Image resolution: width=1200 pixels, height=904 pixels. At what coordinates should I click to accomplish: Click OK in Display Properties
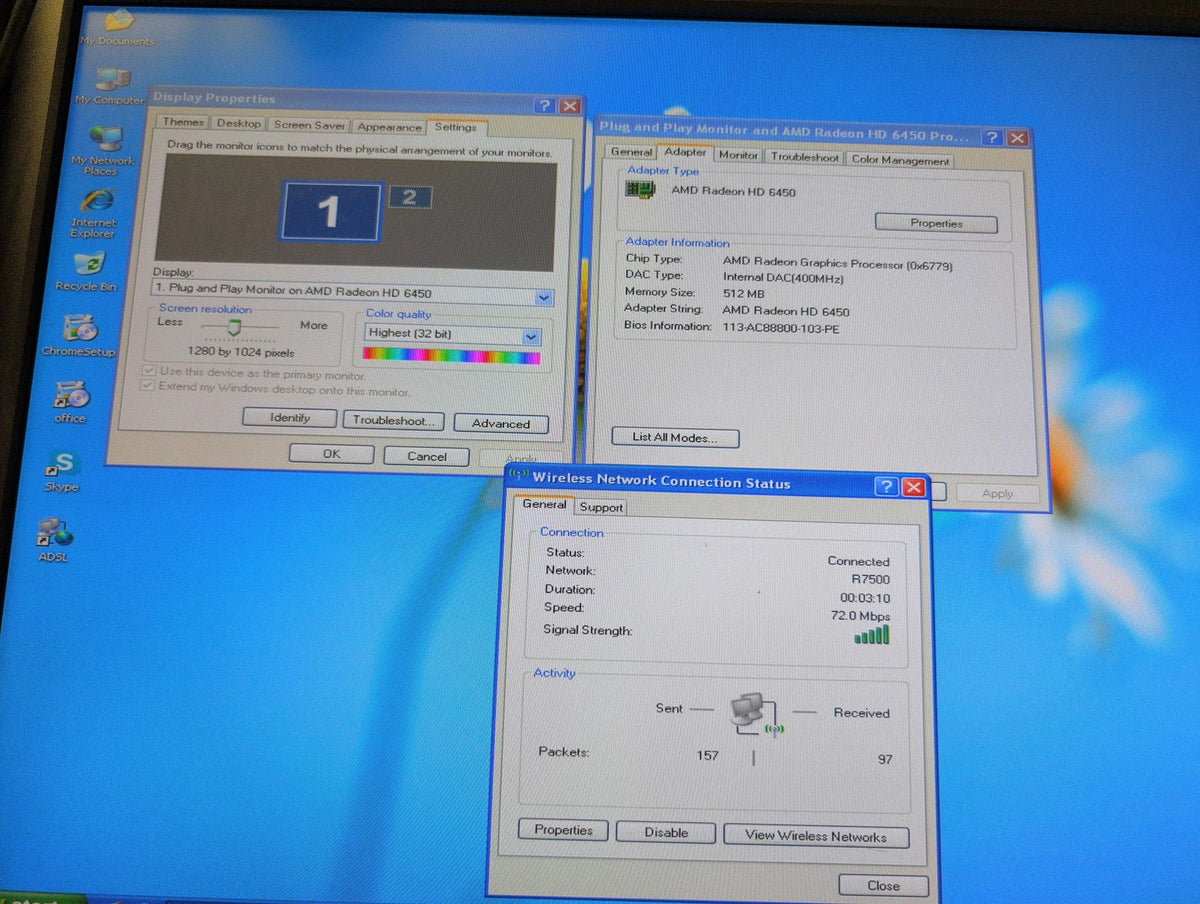pos(331,454)
